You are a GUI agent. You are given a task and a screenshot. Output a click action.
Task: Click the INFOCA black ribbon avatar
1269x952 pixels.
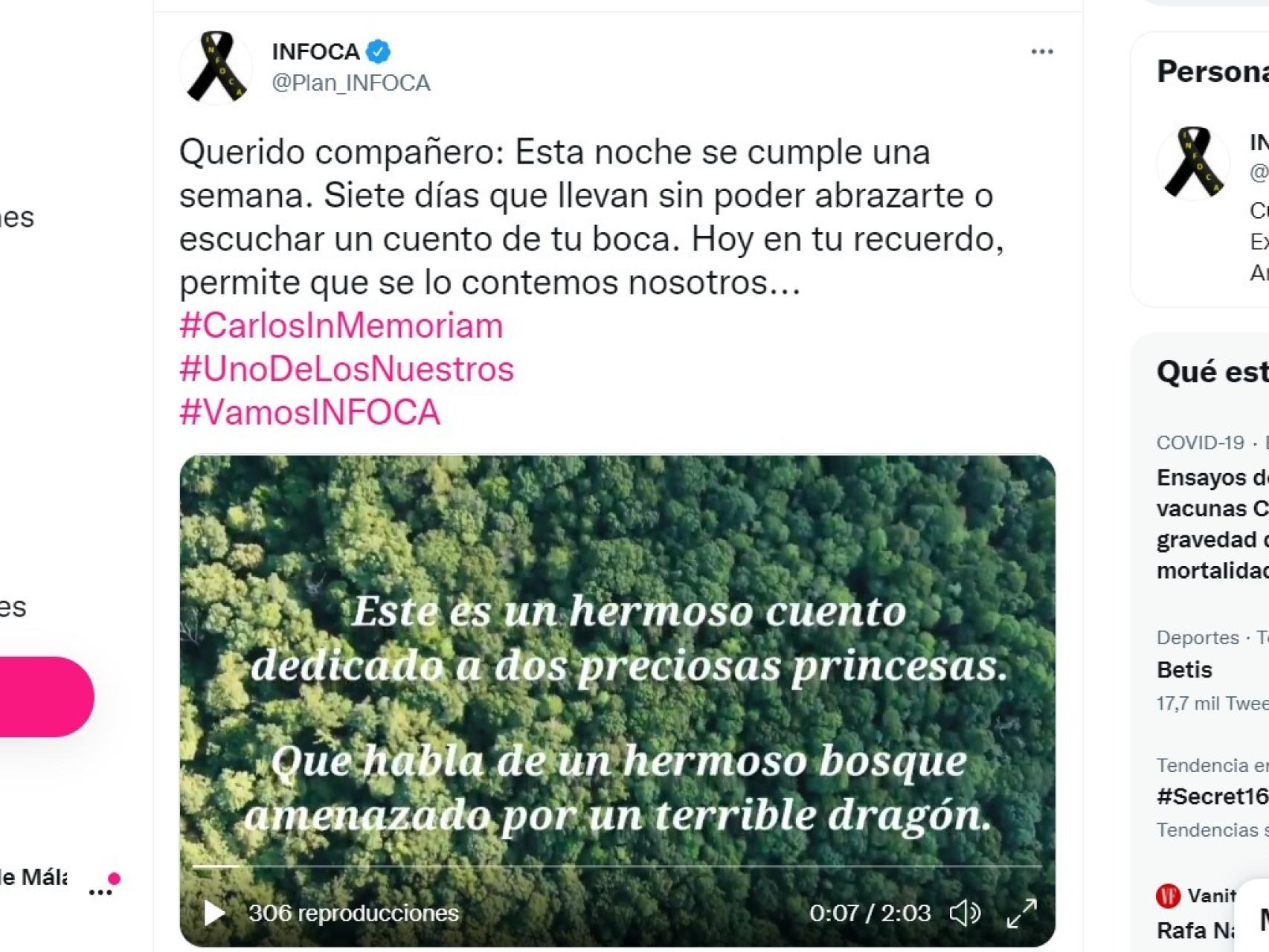click(x=216, y=67)
